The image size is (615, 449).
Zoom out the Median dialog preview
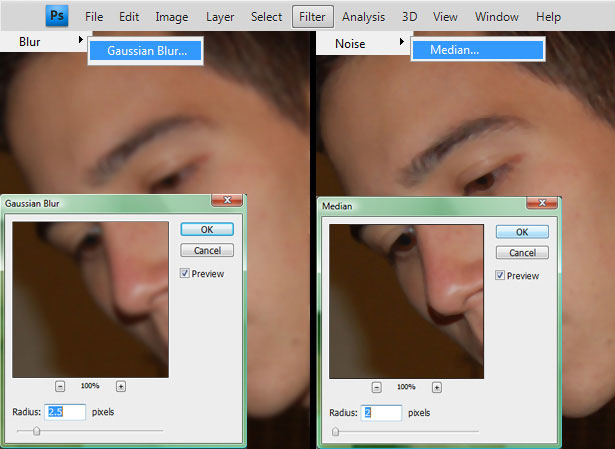[x=376, y=387]
